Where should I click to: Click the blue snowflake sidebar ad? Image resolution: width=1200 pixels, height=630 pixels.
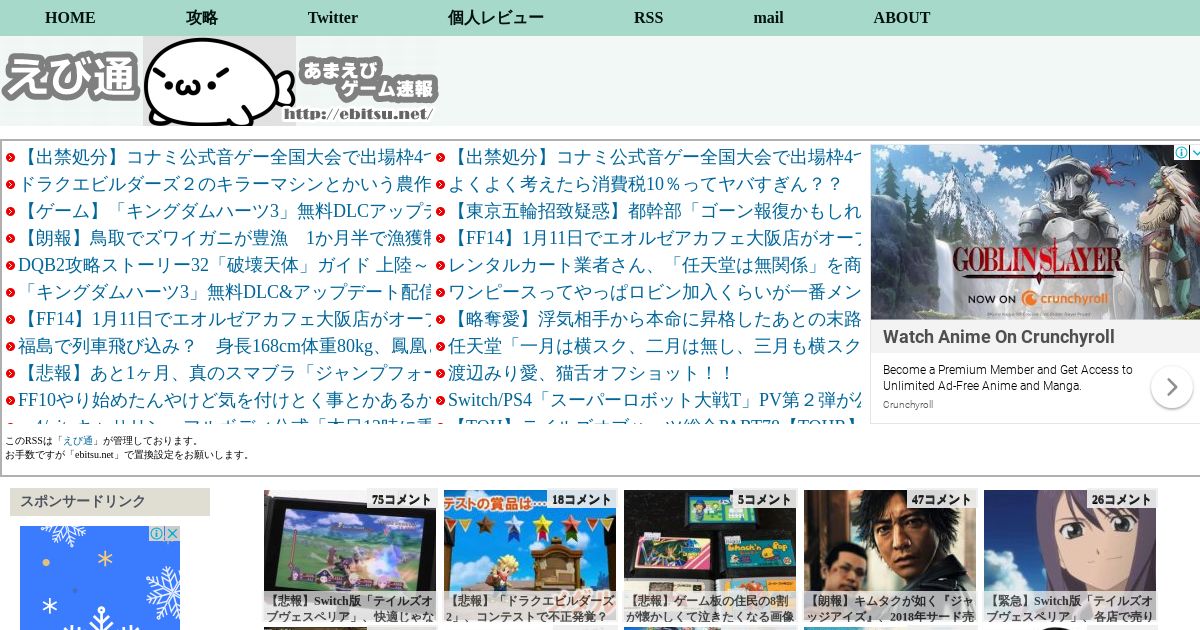pos(100,578)
